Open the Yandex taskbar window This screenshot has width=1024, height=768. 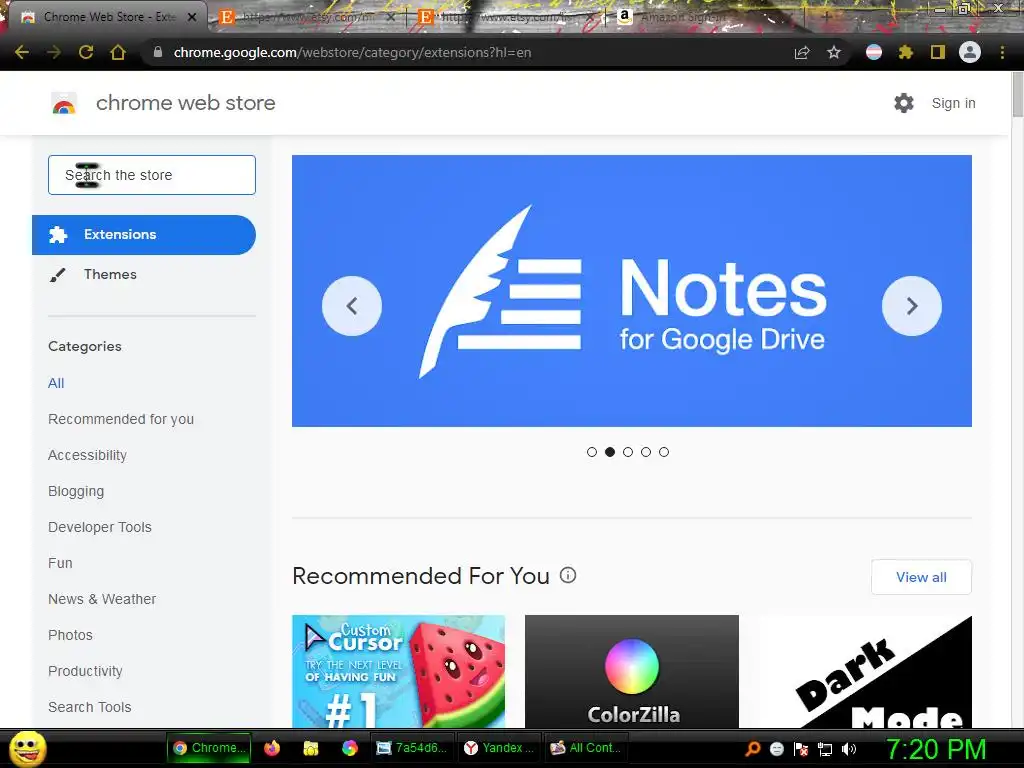499,748
